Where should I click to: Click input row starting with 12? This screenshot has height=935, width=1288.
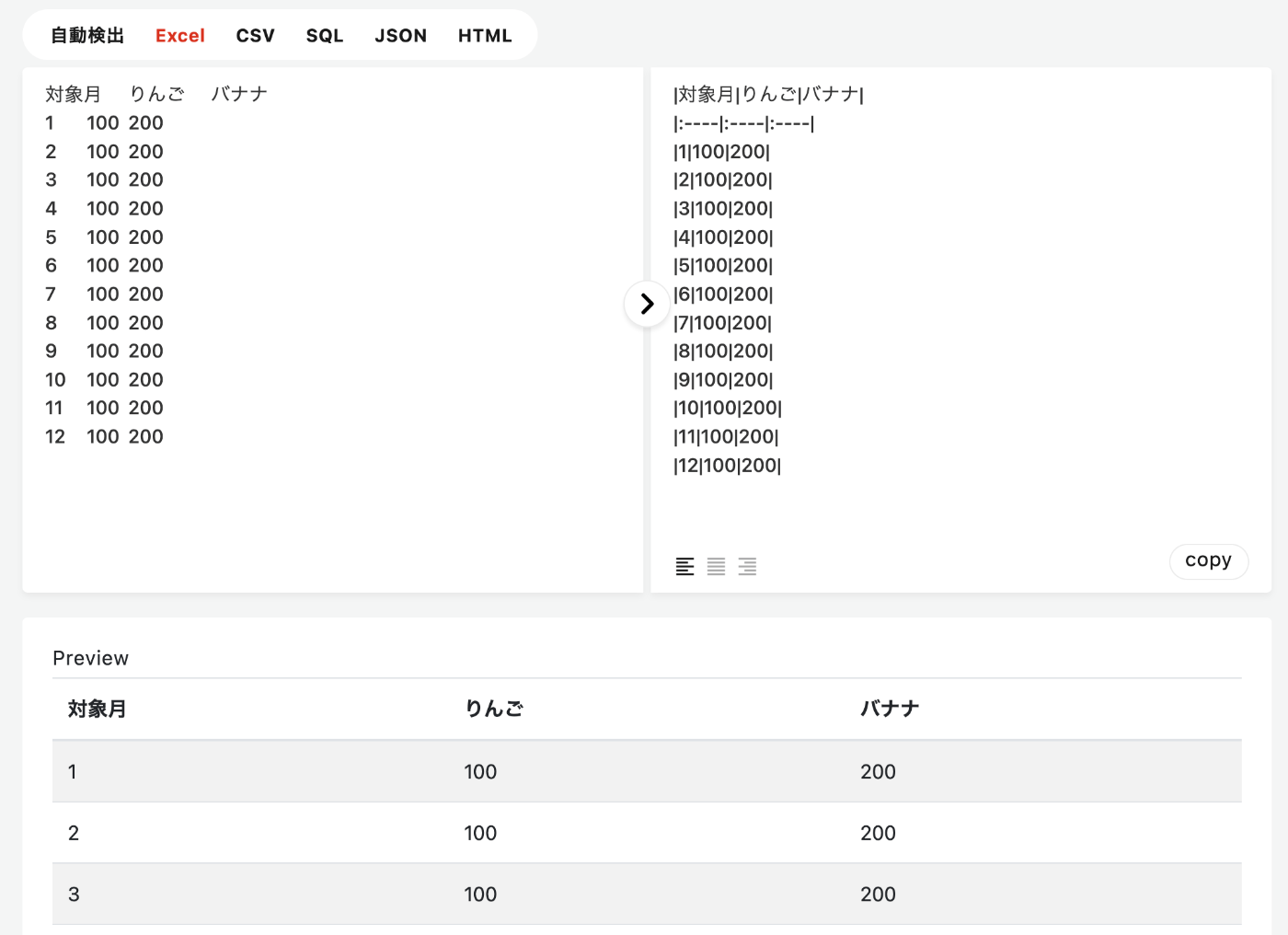pos(104,437)
